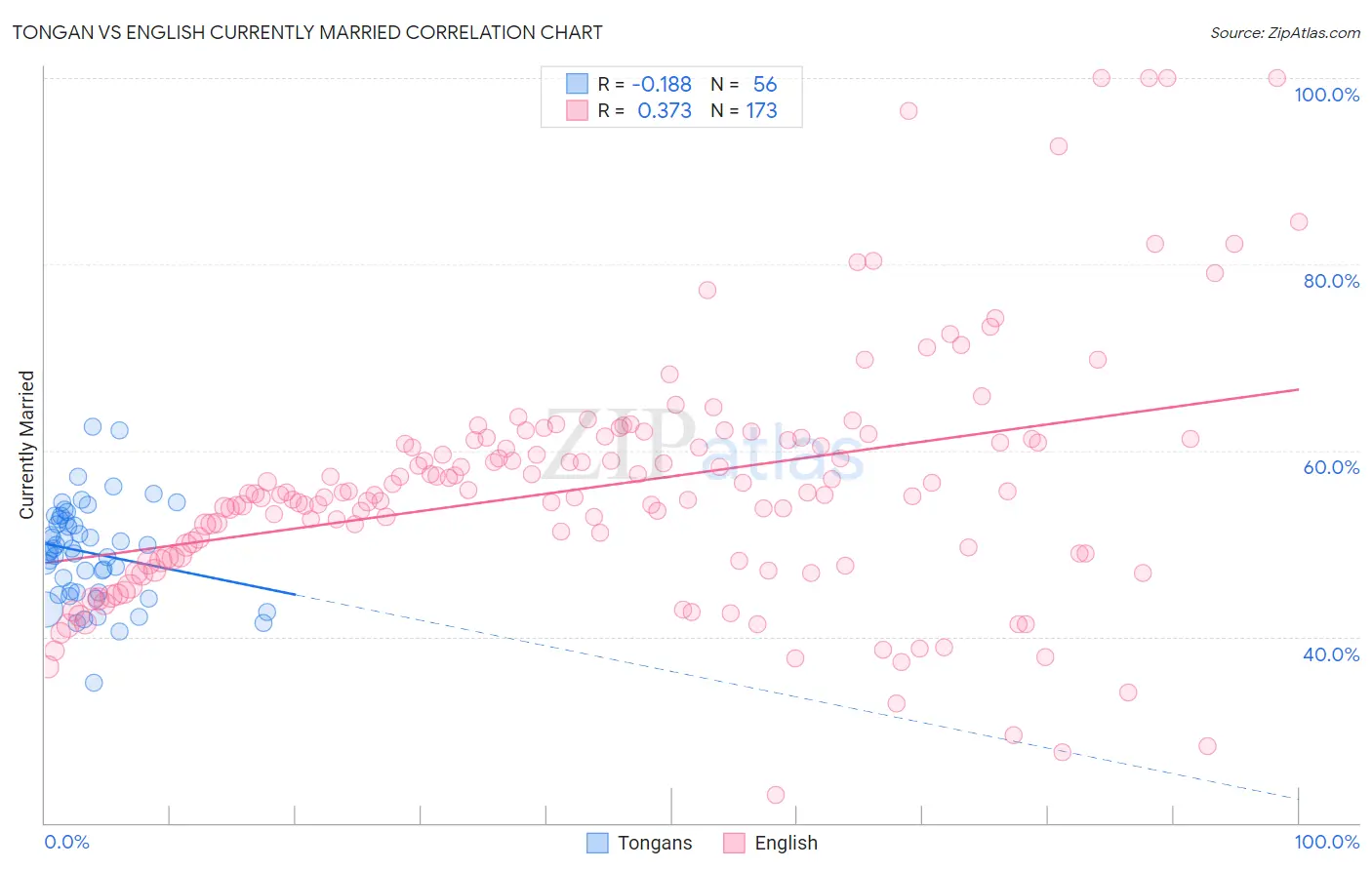Click the pink swatch beside R = 0.373
This screenshot has width=1372, height=870.
click(x=577, y=110)
